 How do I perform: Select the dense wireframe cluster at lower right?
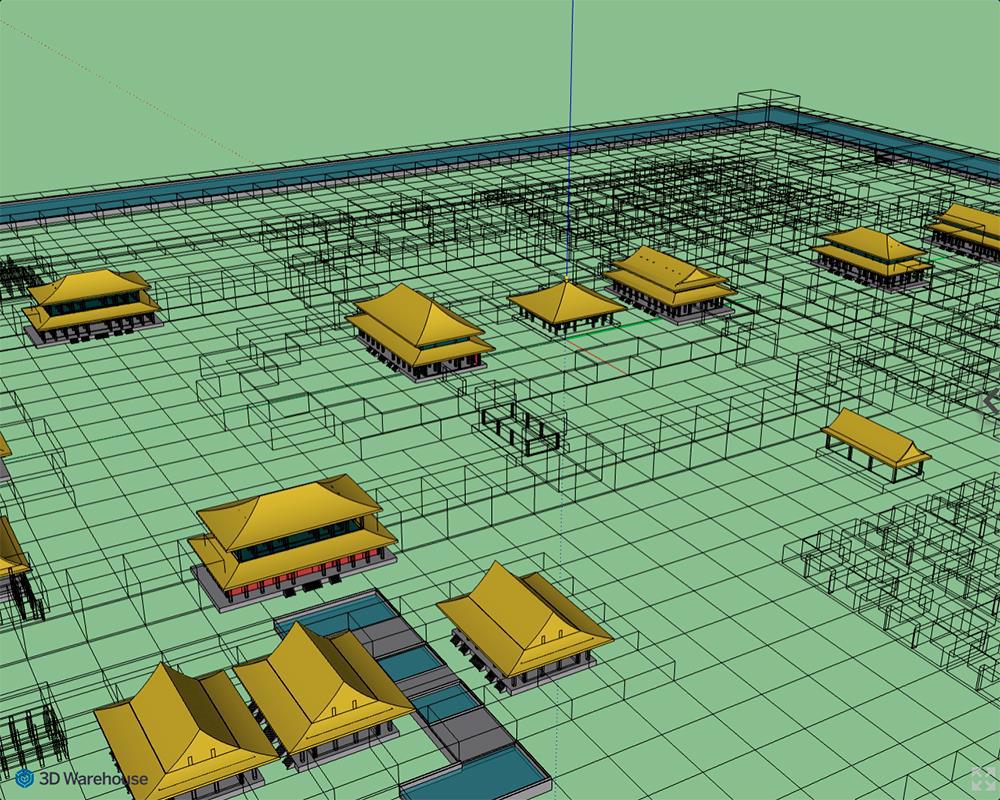900,560
